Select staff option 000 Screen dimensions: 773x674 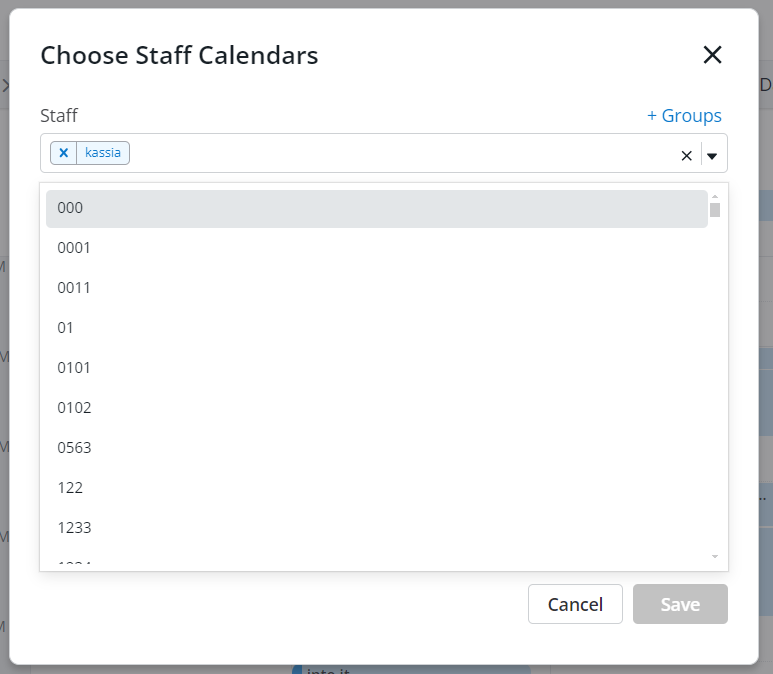click(x=377, y=209)
